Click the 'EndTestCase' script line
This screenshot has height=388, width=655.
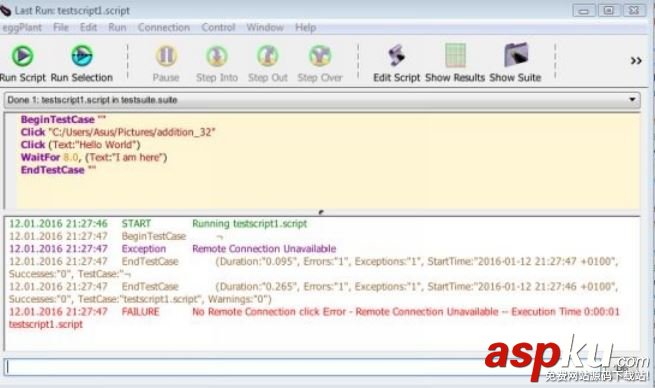pos(58,170)
